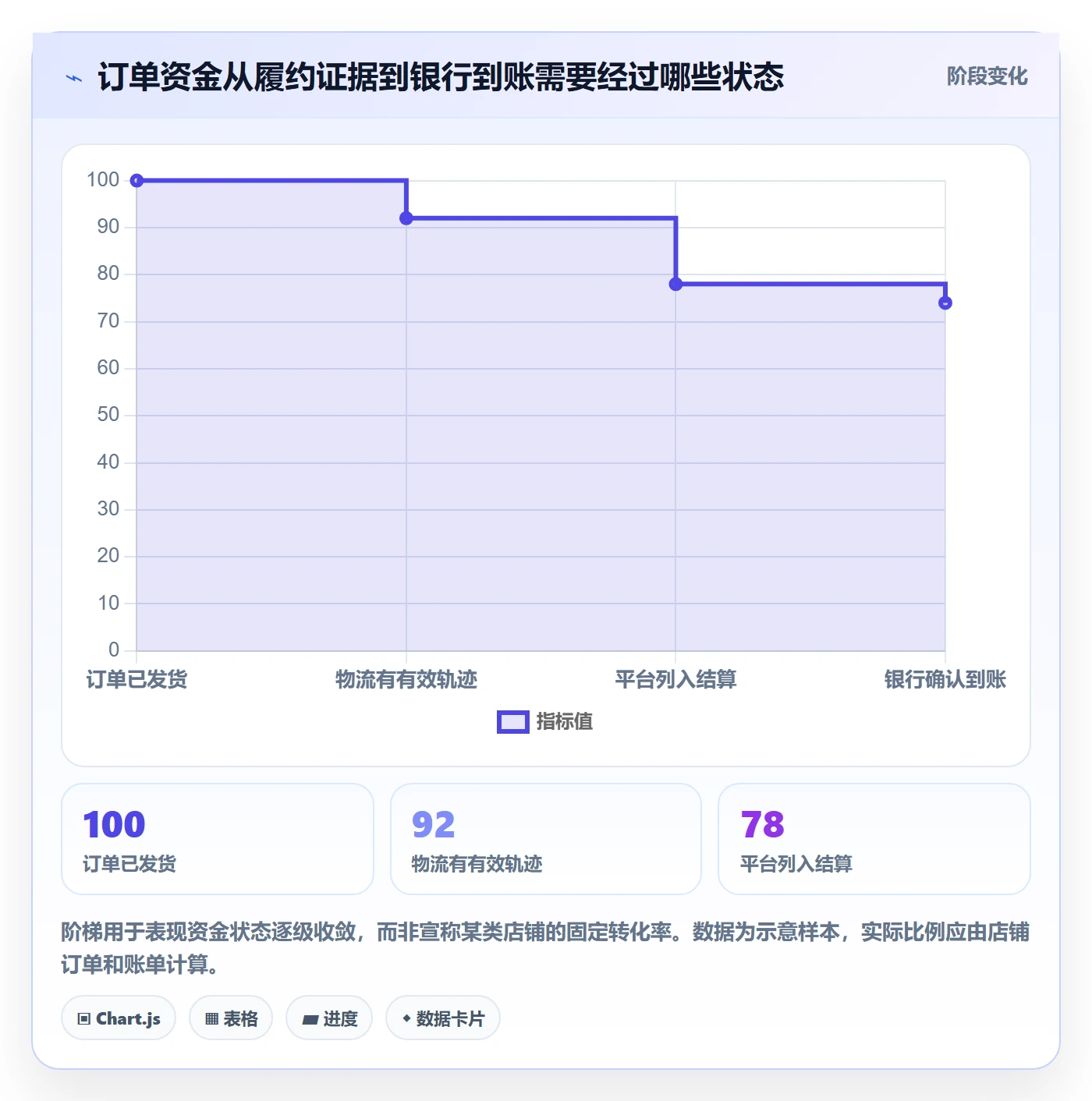Select the 数据卡片 tag chip

click(443, 1018)
